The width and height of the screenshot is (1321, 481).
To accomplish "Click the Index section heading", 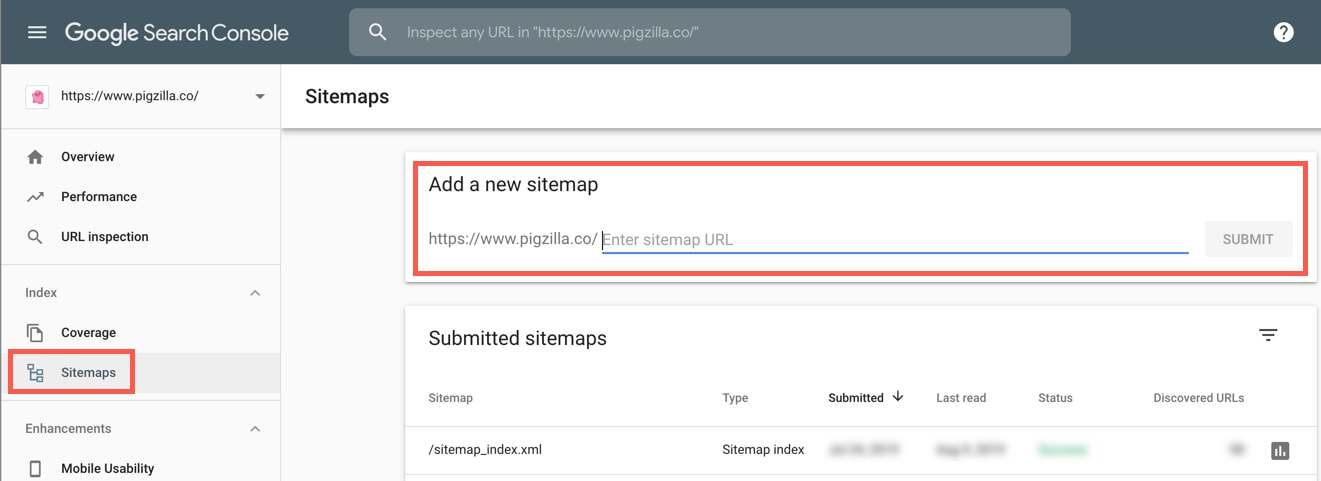I will point(41,293).
